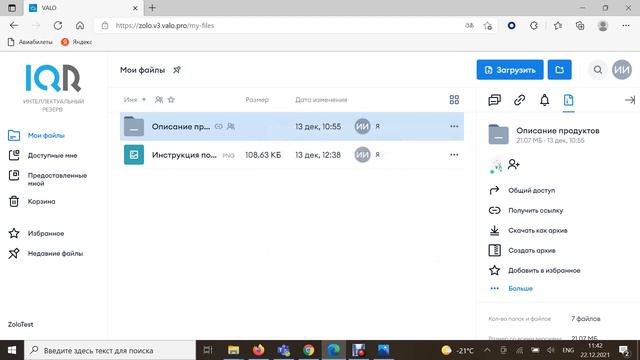
Task: Open browser settings and more menu
Action: pos(626,26)
